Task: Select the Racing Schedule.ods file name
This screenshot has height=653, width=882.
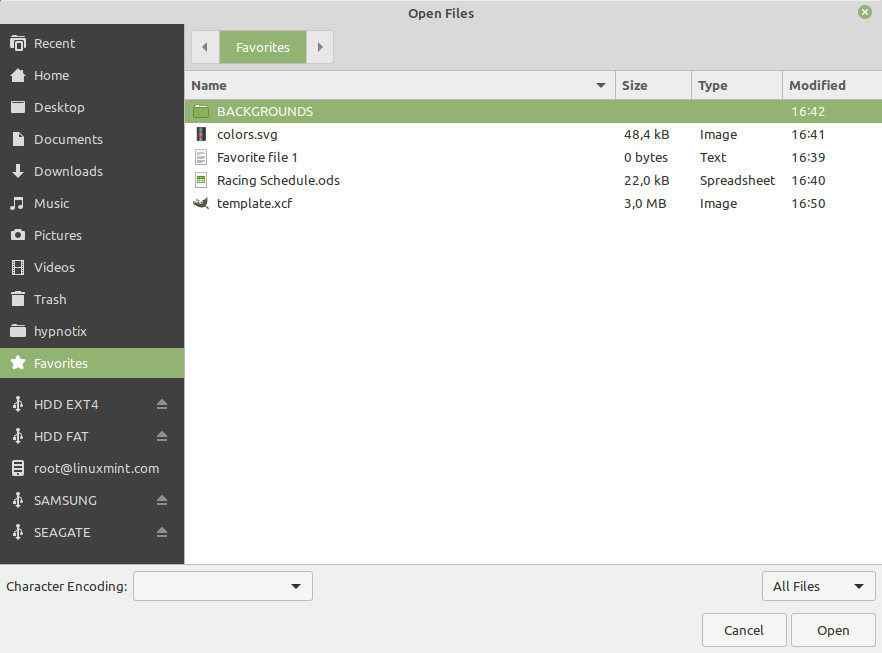Action: pyautogui.click(x=278, y=181)
